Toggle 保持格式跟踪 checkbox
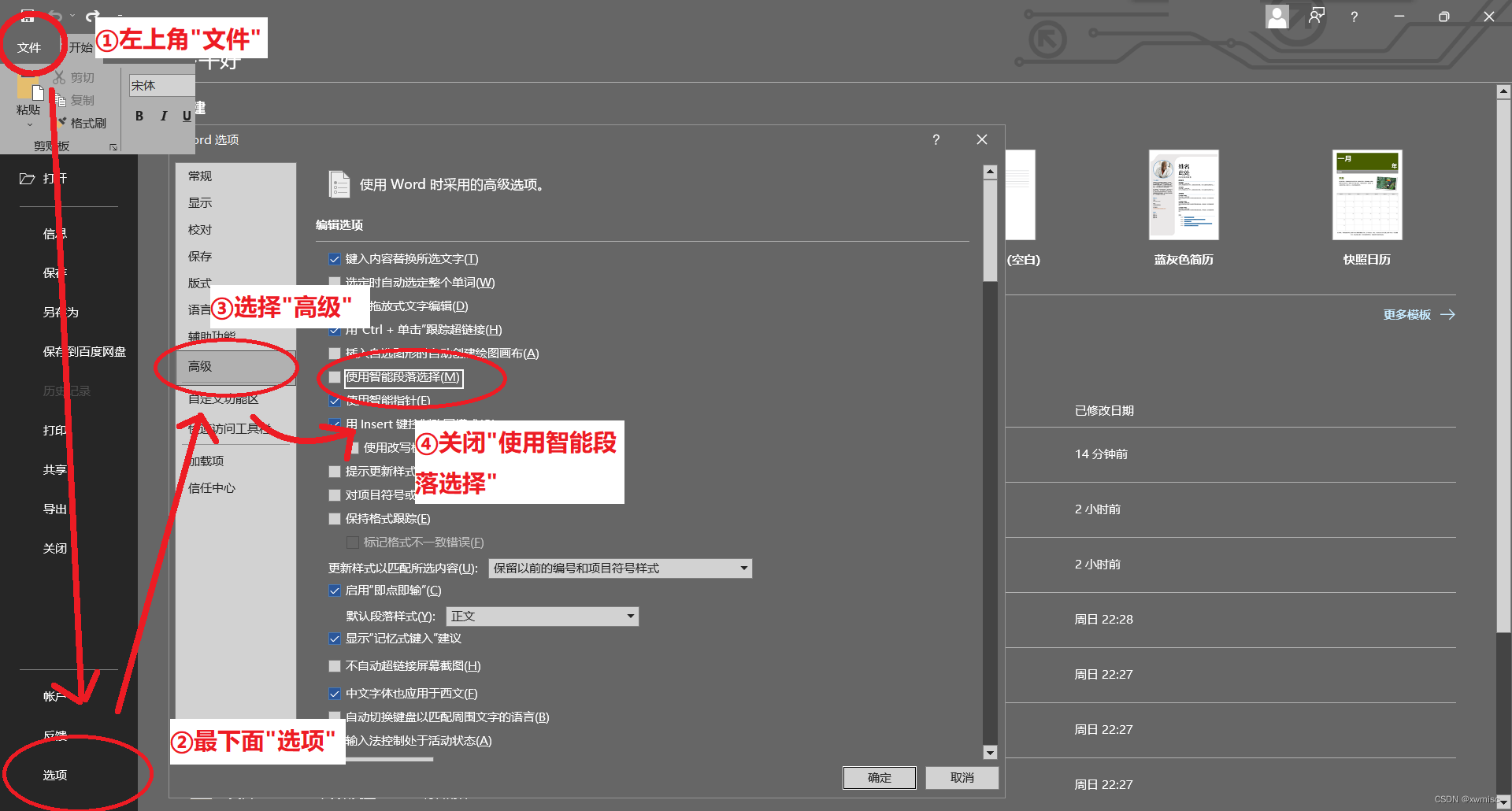Screen dimensions: 1512x811 tap(335, 519)
